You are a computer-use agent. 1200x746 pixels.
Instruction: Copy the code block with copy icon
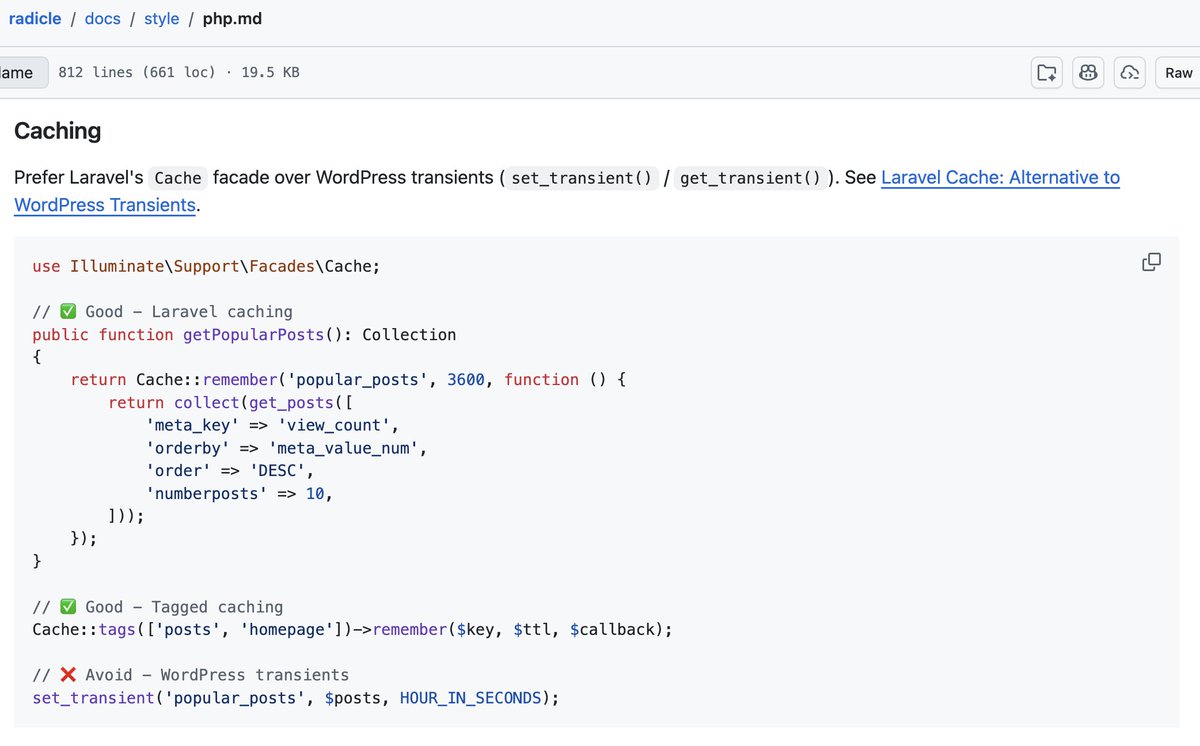coord(1151,262)
